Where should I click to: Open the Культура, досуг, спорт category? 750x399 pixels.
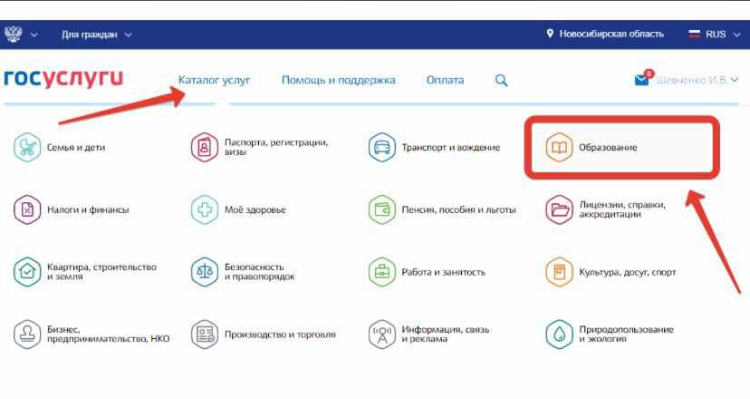tap(611, 272)
